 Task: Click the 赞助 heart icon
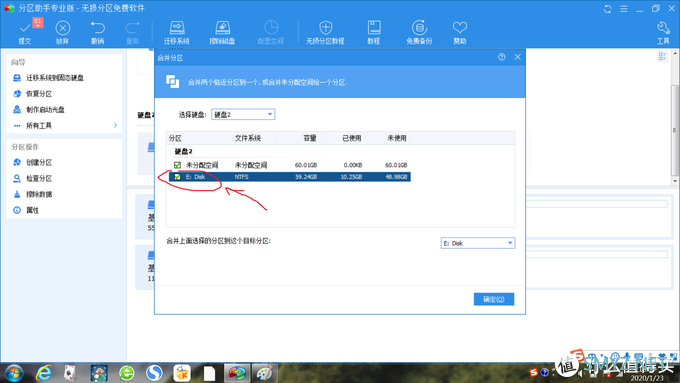click(x=460, y=28)
